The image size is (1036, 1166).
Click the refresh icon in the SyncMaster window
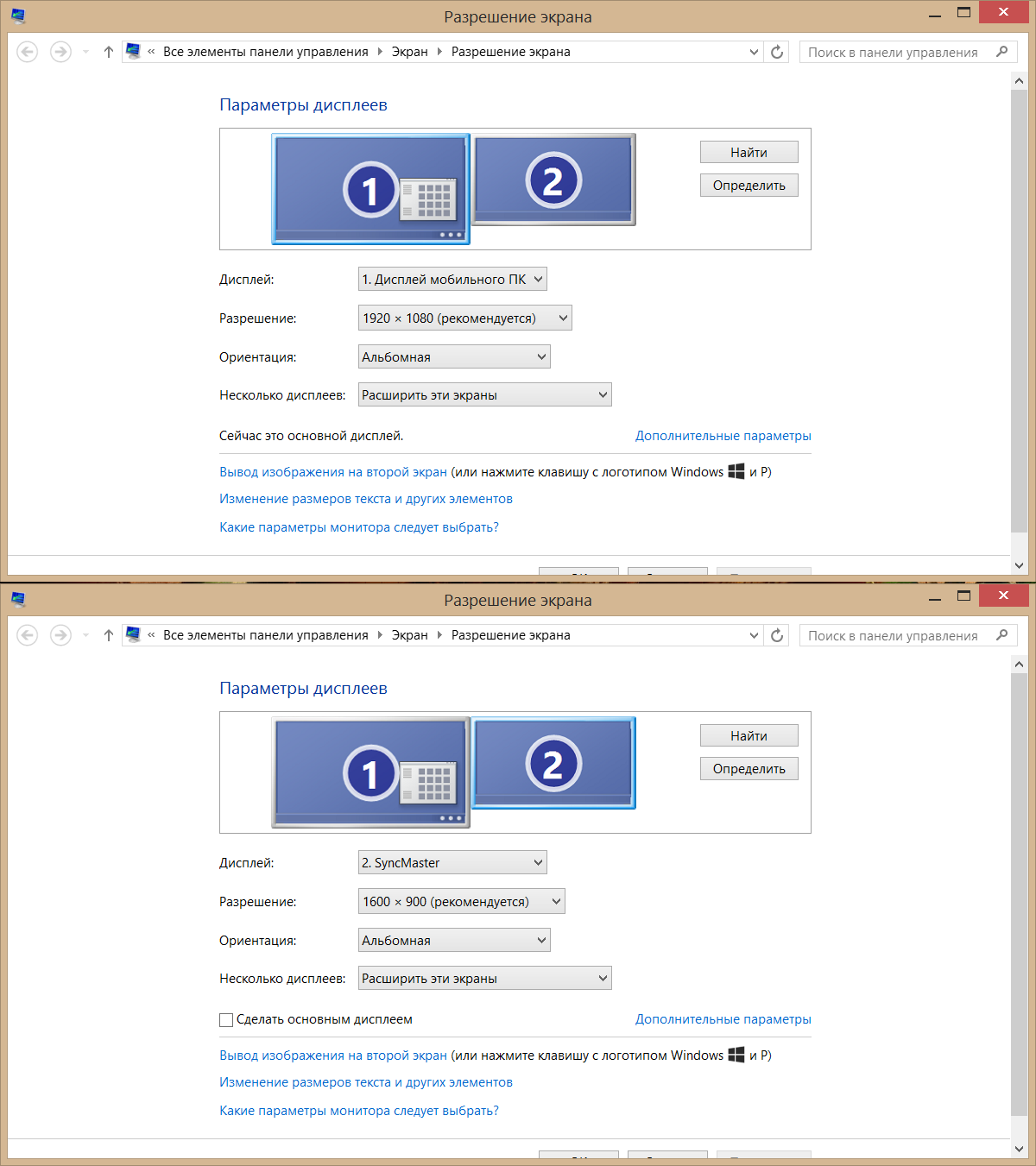tap(777, 635)
